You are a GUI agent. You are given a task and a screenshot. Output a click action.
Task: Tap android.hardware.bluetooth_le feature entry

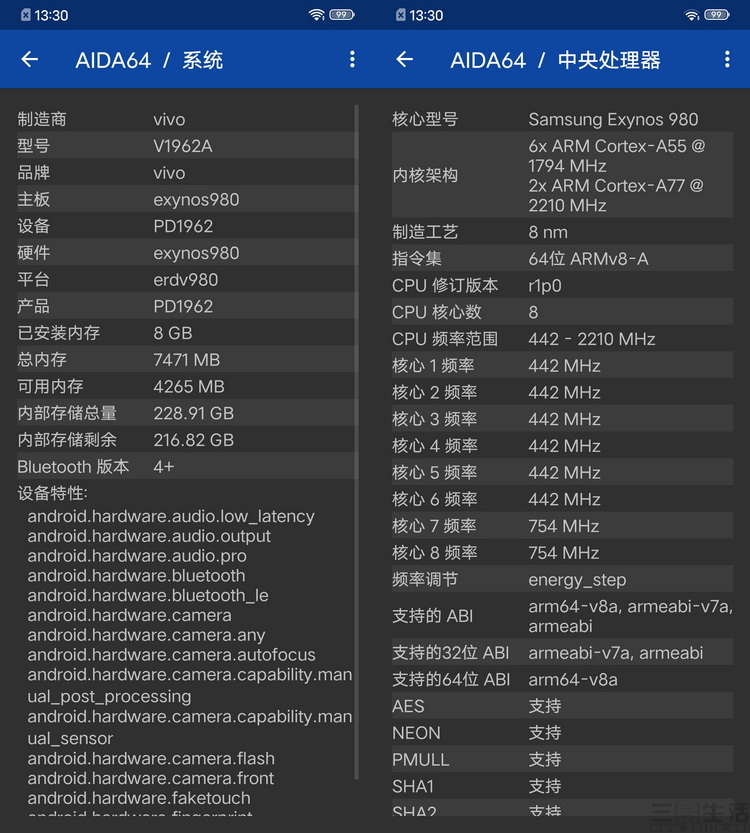coord(148,596)
